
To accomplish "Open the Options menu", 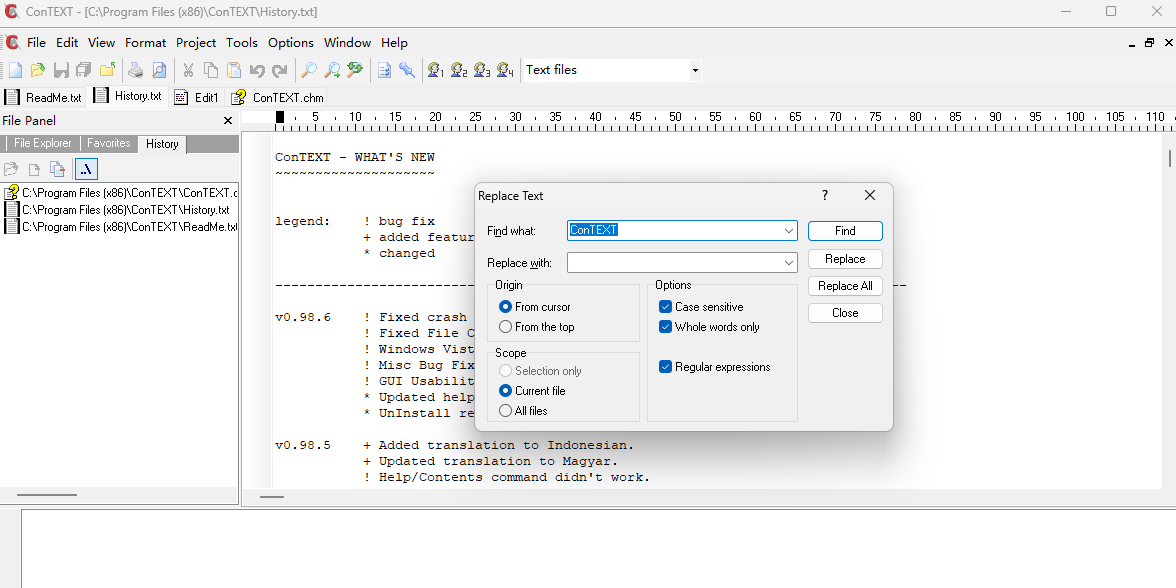I will (291, 43).
